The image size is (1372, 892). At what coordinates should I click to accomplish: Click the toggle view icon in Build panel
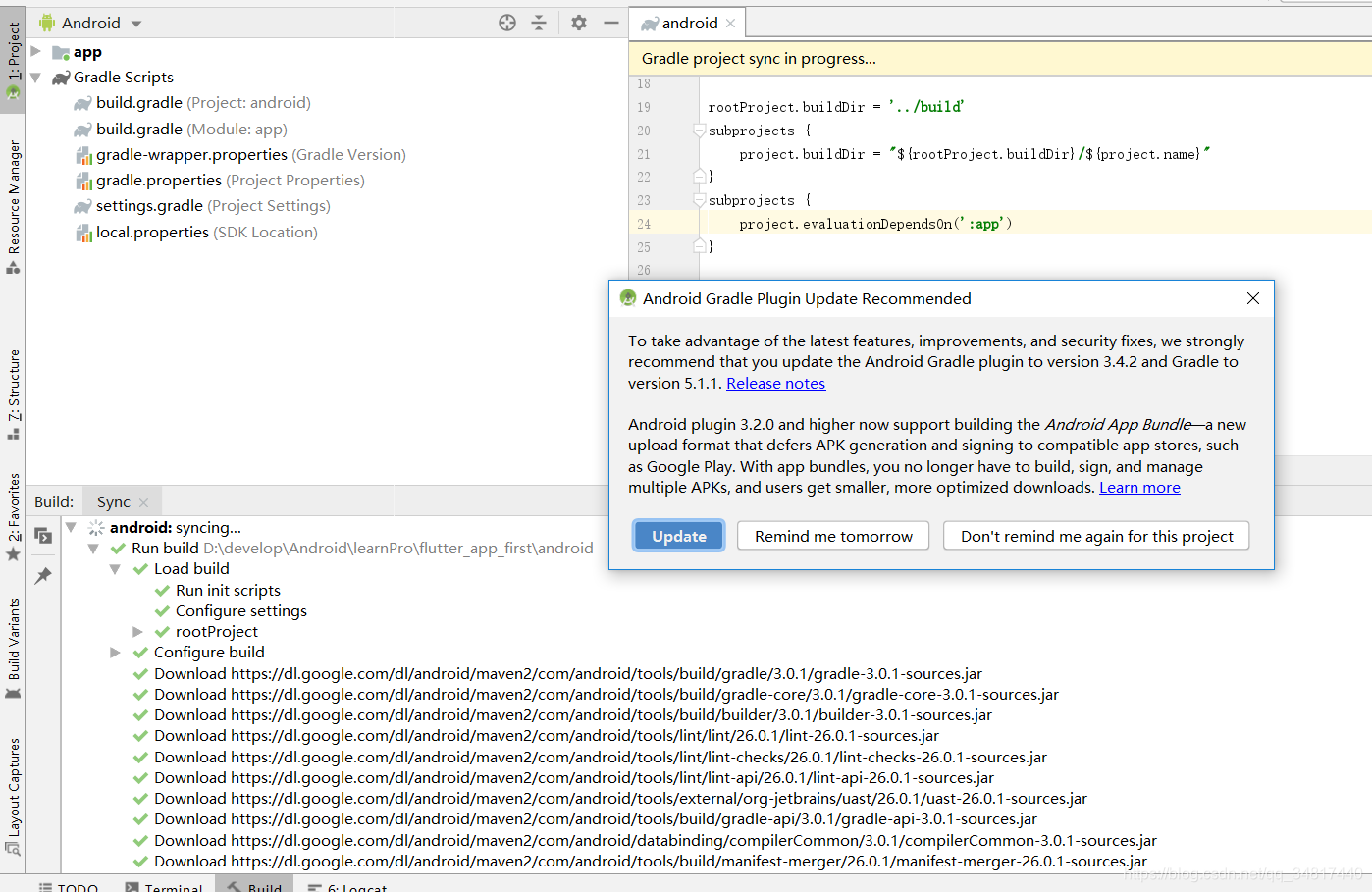[43, 536]
